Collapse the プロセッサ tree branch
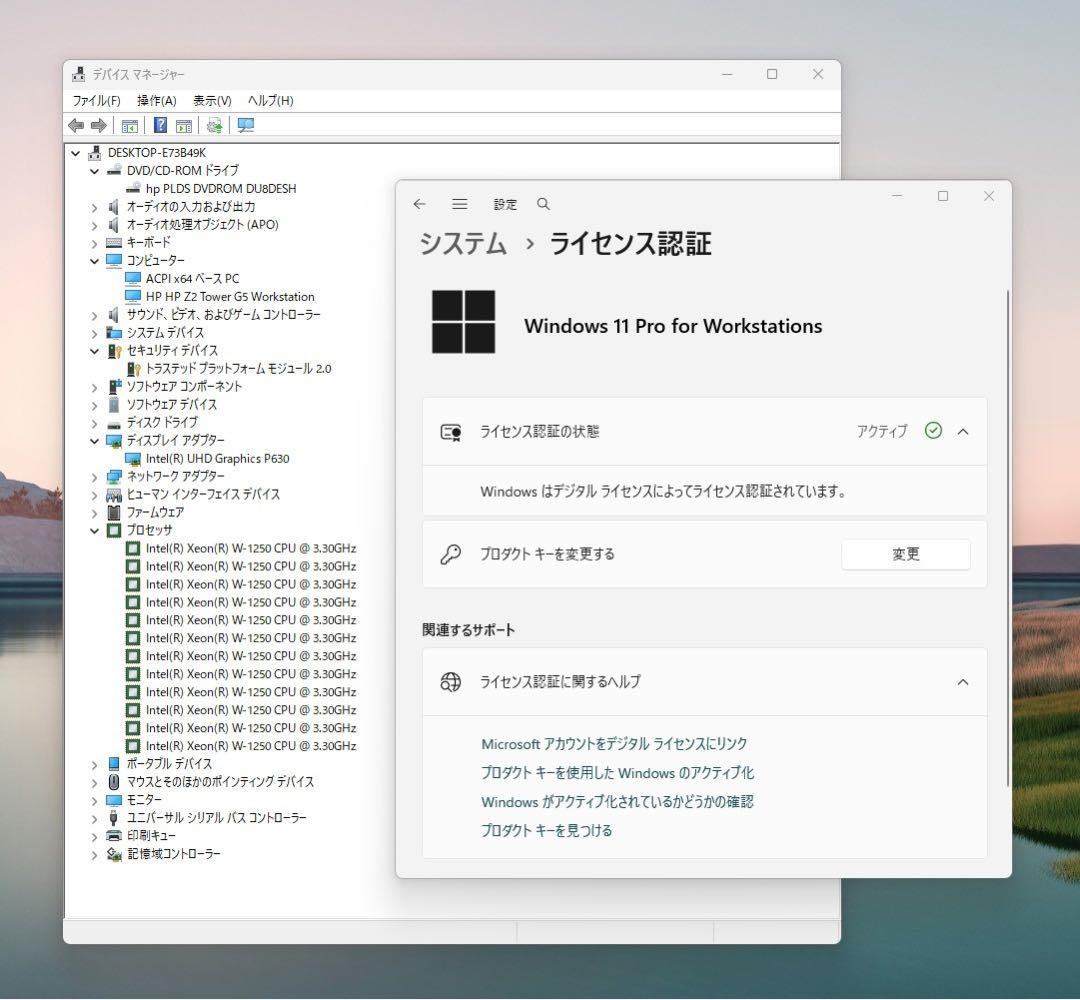This screenshot has height=1000, width=1080. tap(95, 529)
